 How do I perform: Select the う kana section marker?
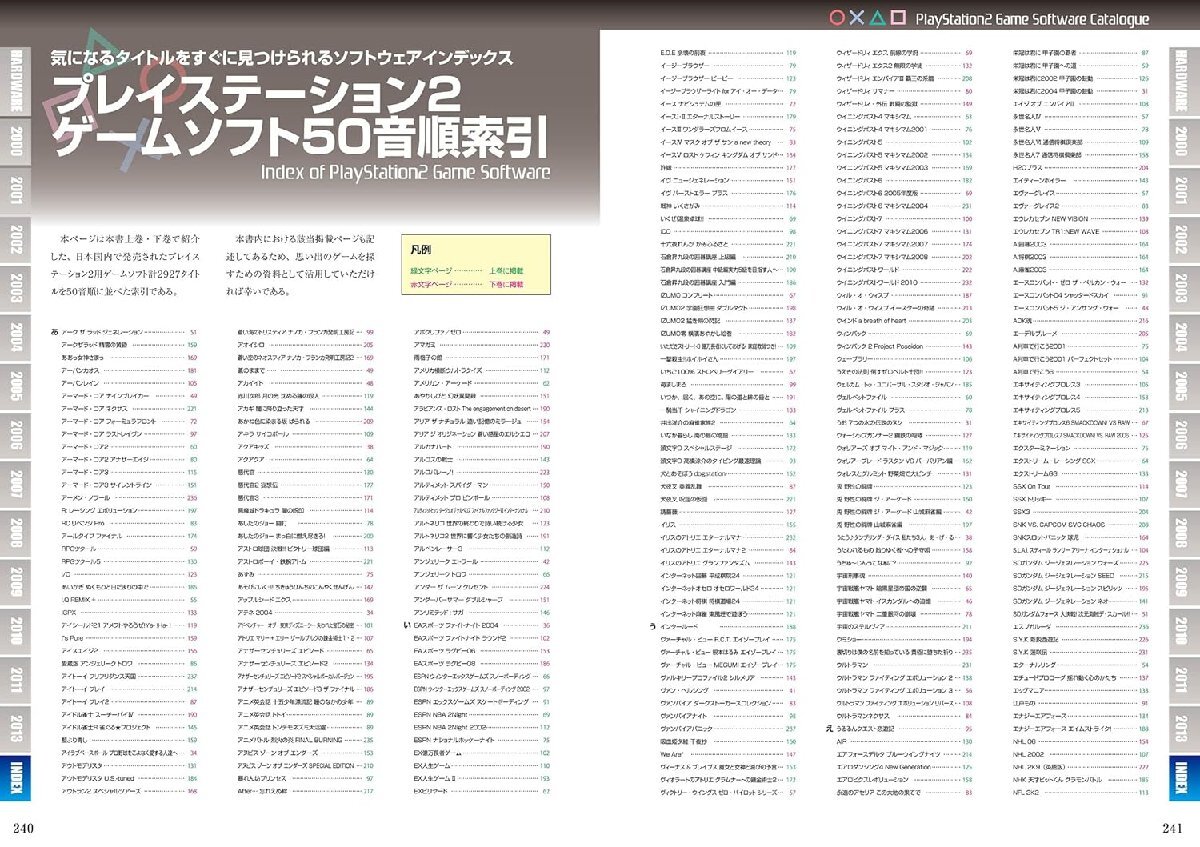652,626
